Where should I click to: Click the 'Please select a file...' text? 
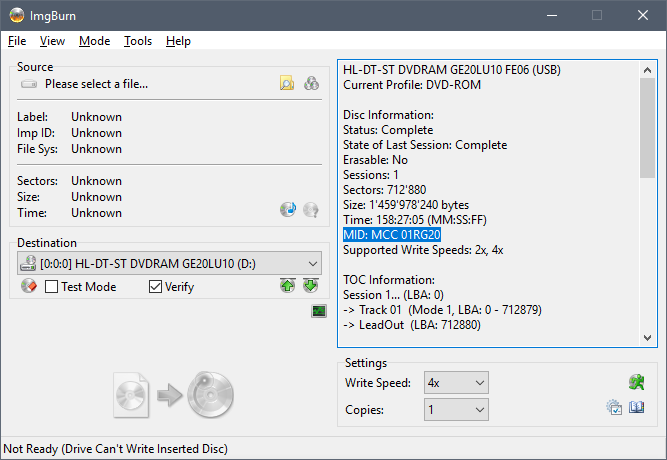97,84
